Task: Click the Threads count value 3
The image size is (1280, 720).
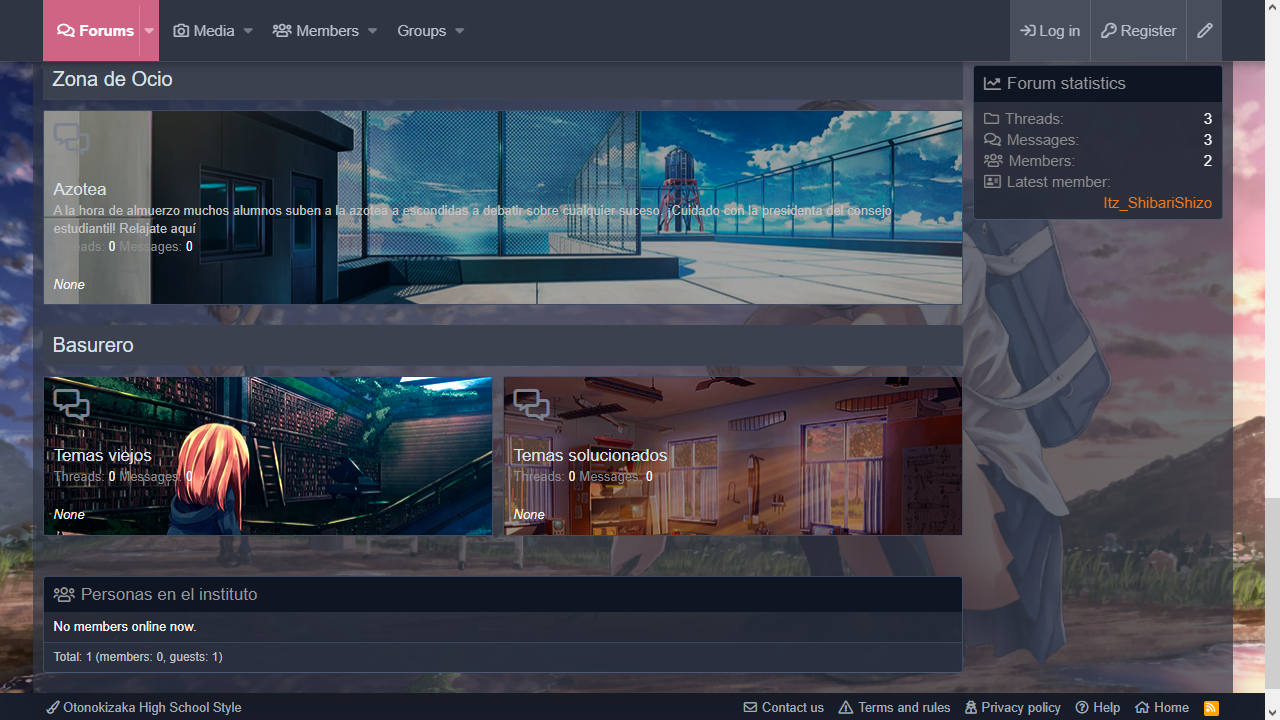Action: (1208, 119)
